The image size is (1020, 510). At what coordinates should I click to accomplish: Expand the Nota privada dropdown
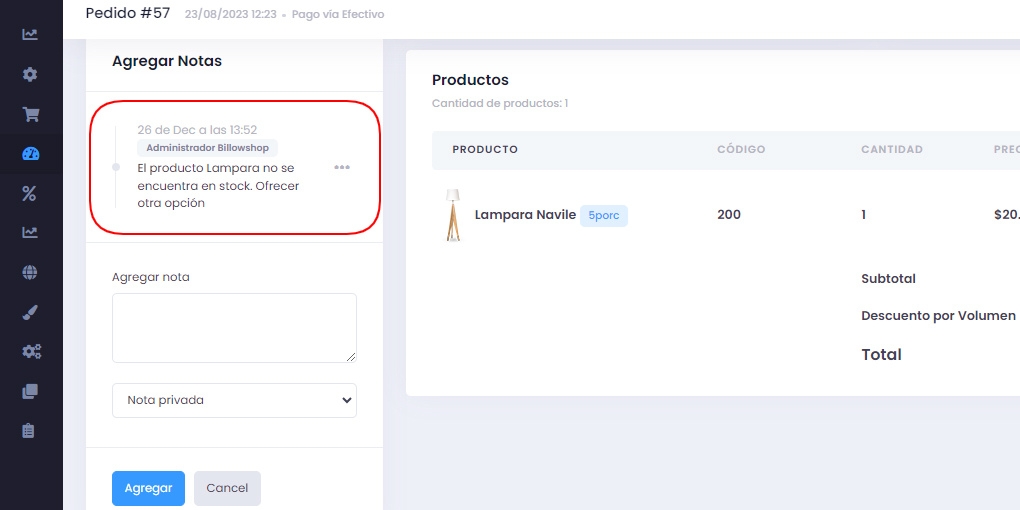[234, 400]
